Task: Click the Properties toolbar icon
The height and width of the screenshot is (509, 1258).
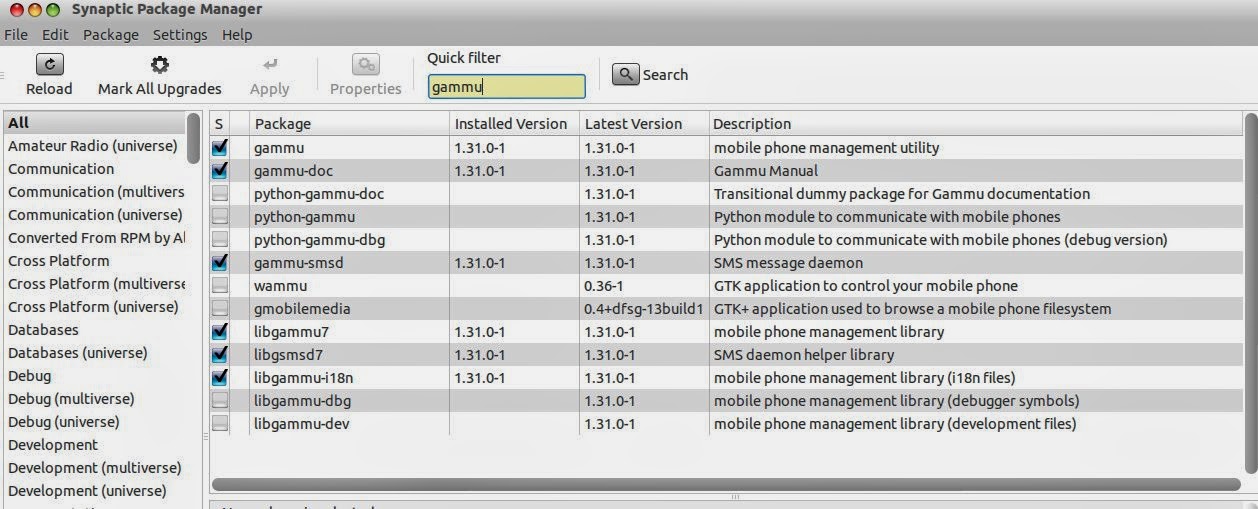Action: coord(366,64)
